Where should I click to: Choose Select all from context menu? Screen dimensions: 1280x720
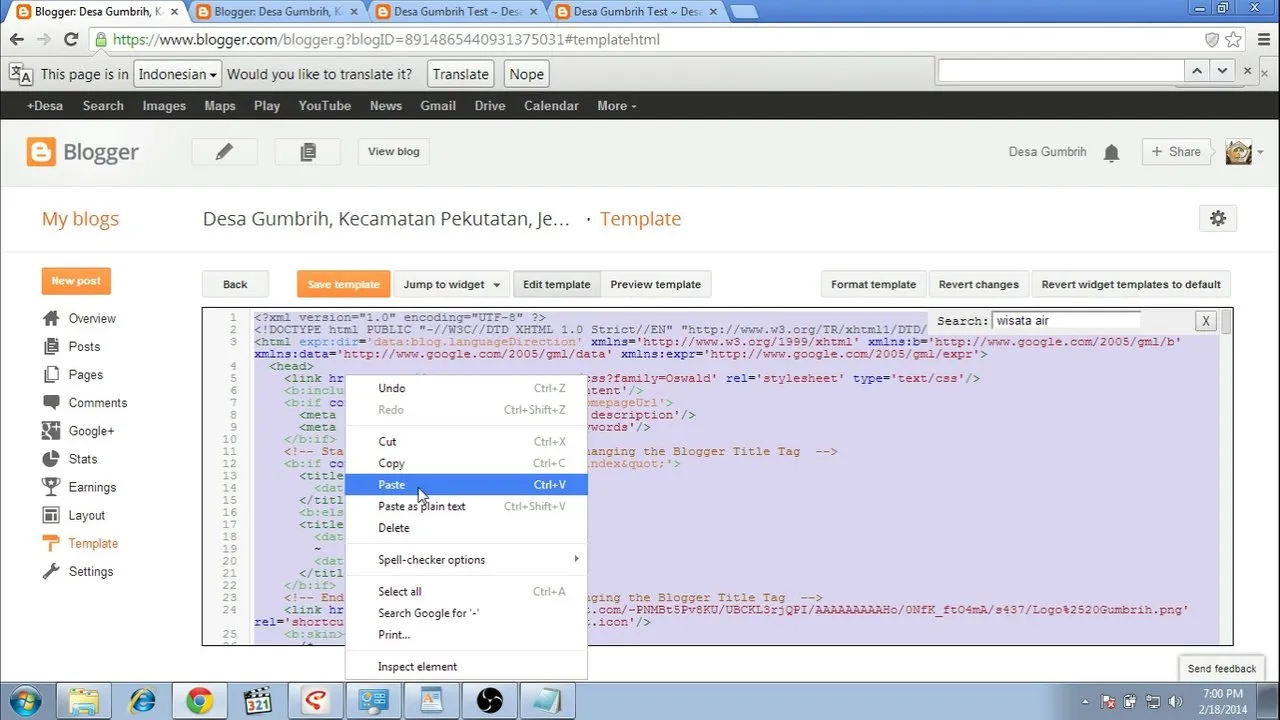coord(466,591)
